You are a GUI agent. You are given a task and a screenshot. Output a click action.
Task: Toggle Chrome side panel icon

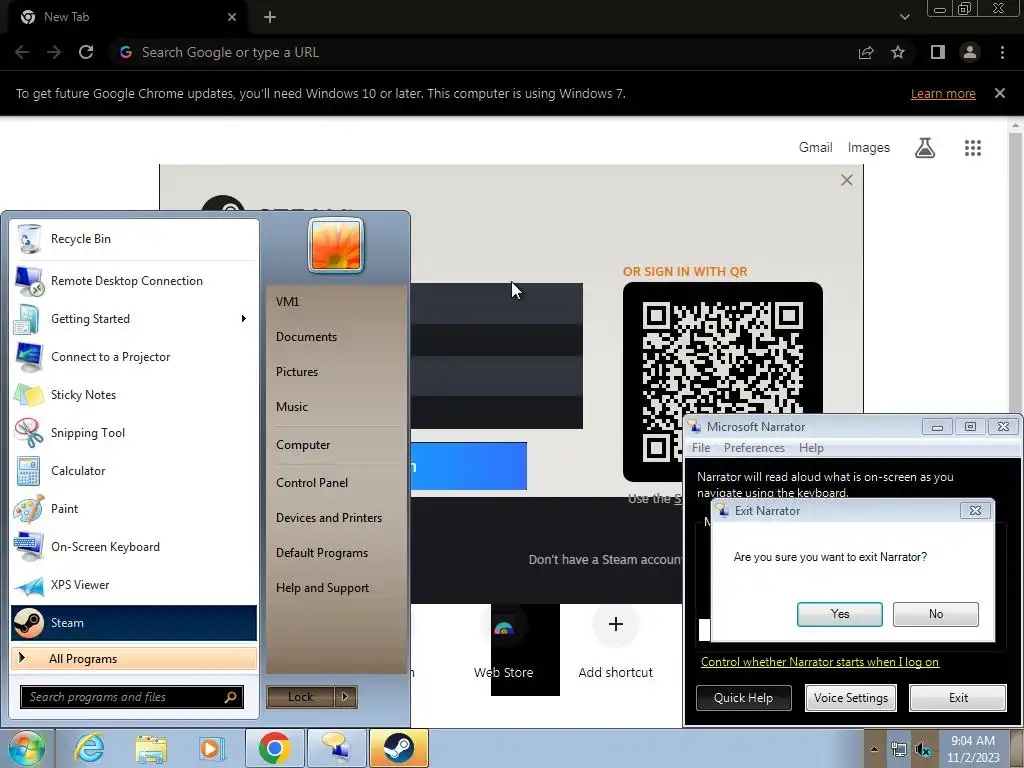tap(938, 52)
